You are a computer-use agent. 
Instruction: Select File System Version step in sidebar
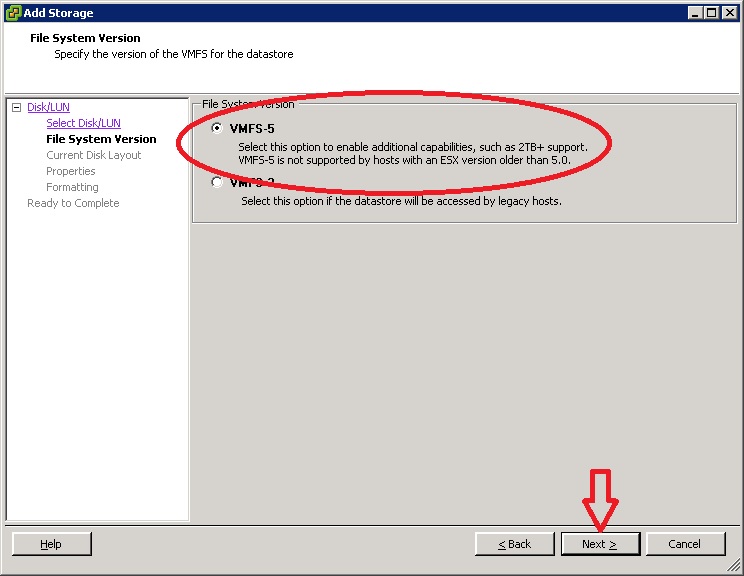(x=101, y=139)
